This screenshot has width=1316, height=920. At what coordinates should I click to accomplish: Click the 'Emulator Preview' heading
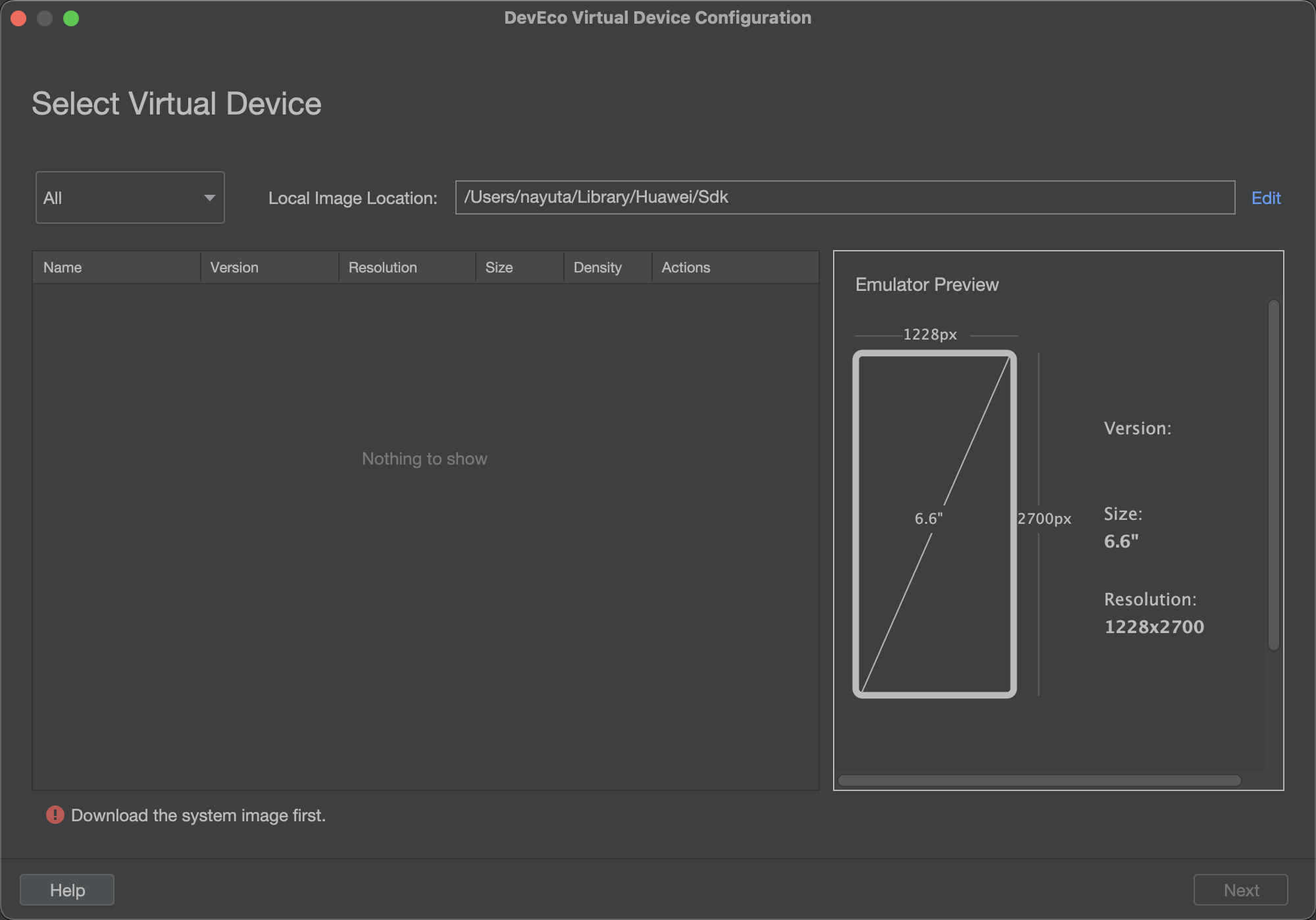coord(927,284)
